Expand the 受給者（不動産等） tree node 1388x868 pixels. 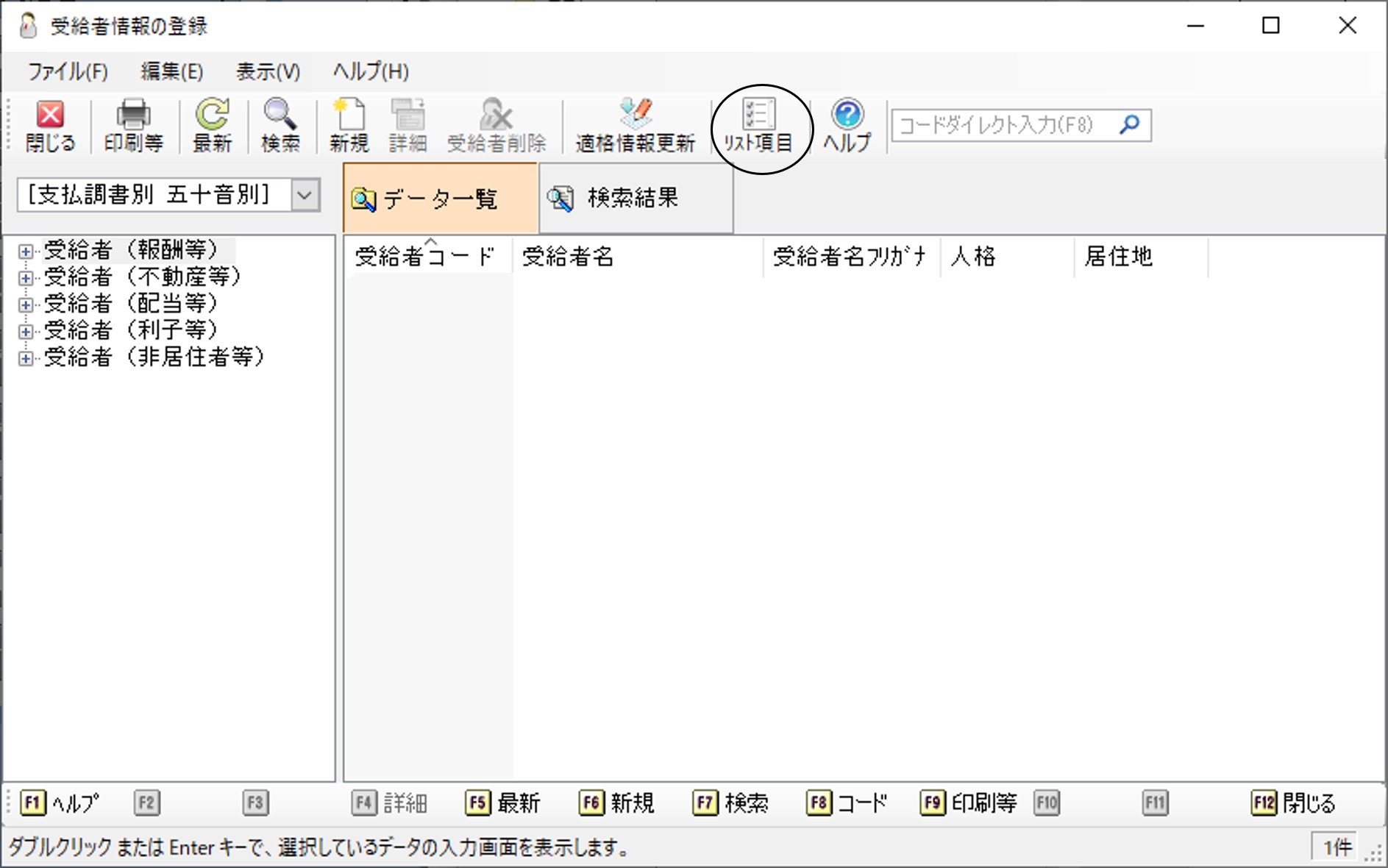[26, 278]
